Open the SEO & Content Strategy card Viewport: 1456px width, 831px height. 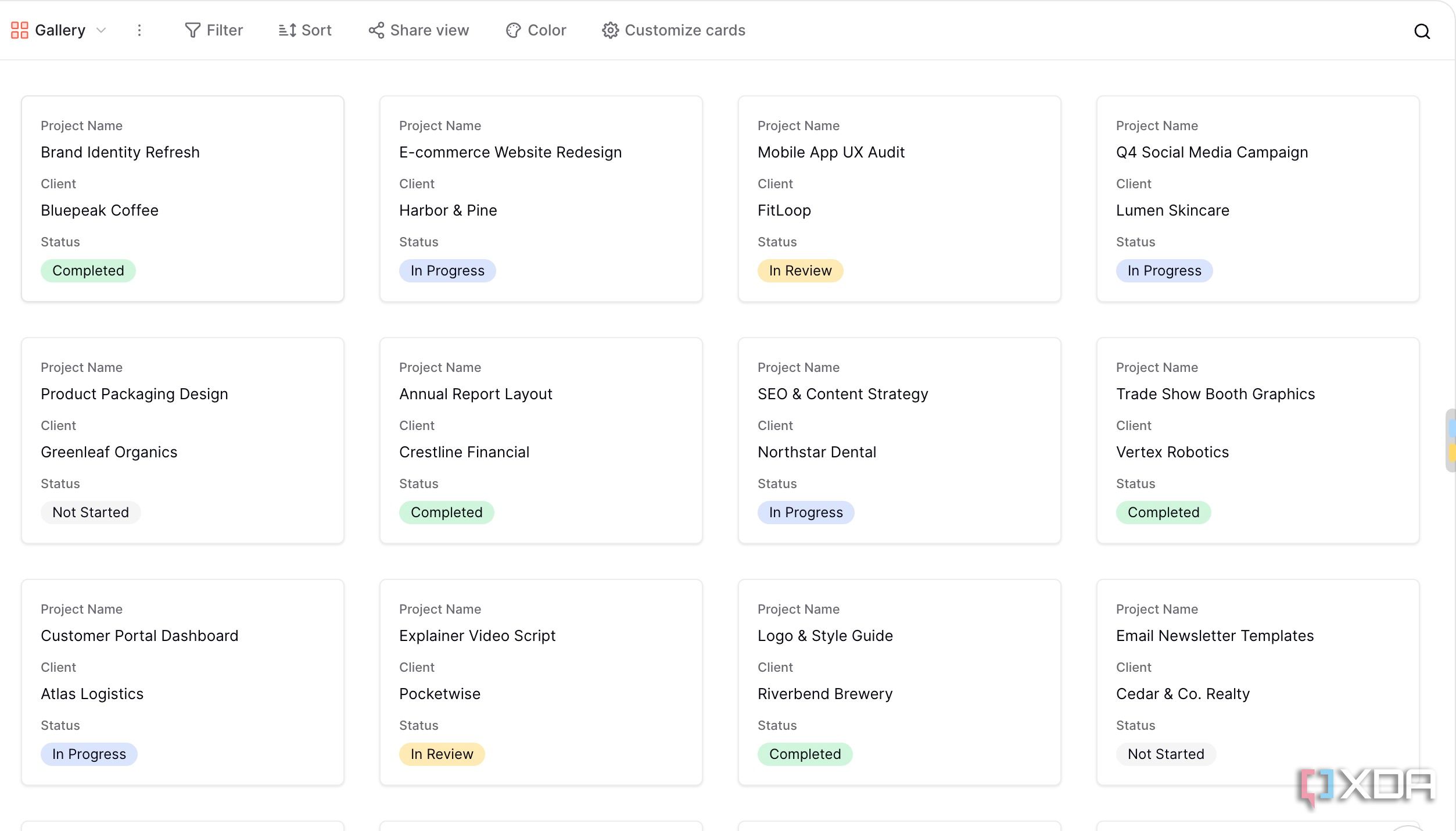coord(899,440)
